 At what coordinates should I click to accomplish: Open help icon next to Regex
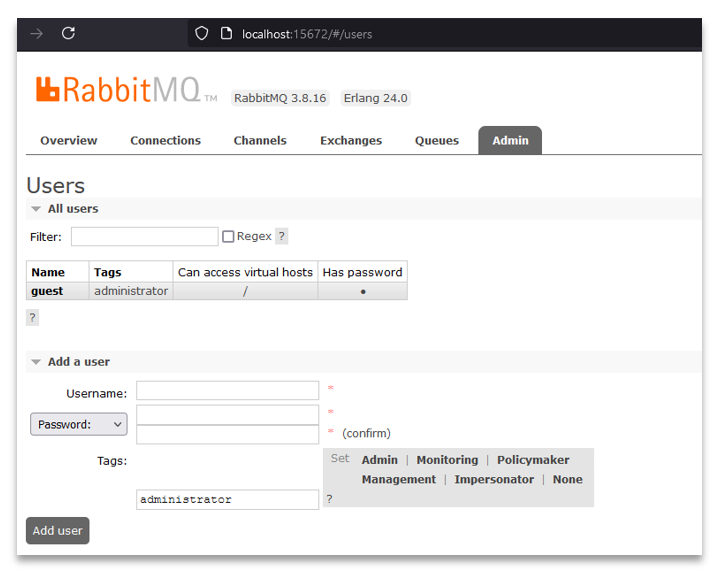282,236
